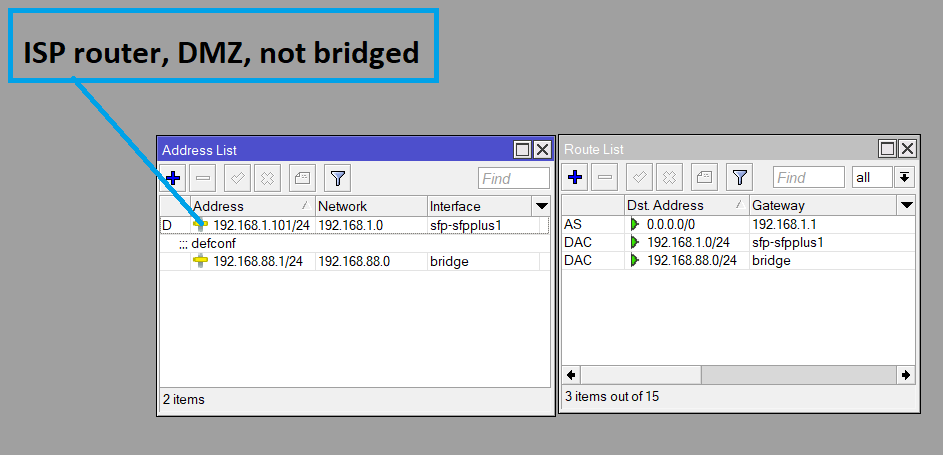Click bridge in Address List interface column

tap(449, 261)
